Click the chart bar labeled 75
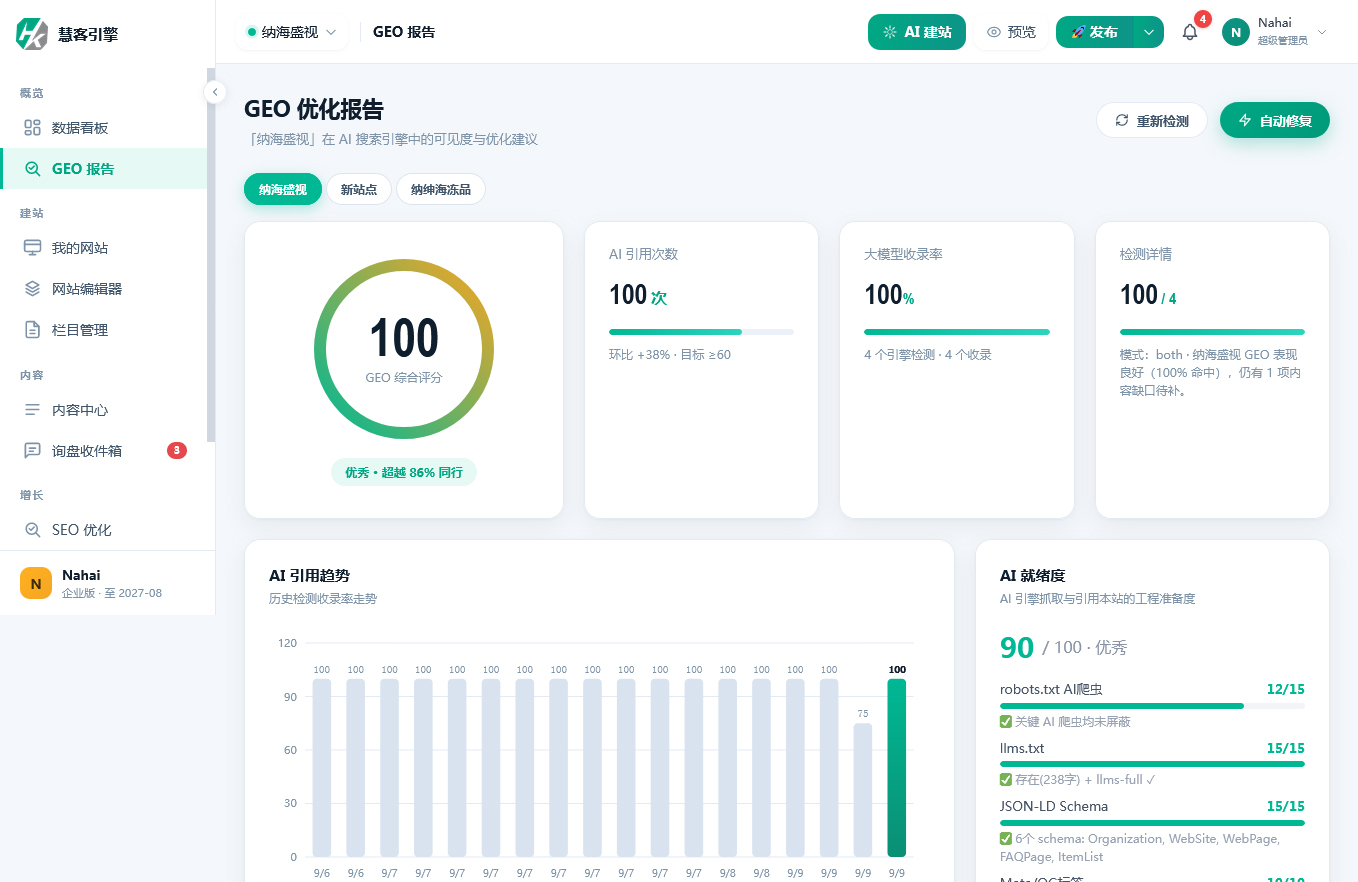Viewport: 1358px width, 882px height. [x=863, y=790]
